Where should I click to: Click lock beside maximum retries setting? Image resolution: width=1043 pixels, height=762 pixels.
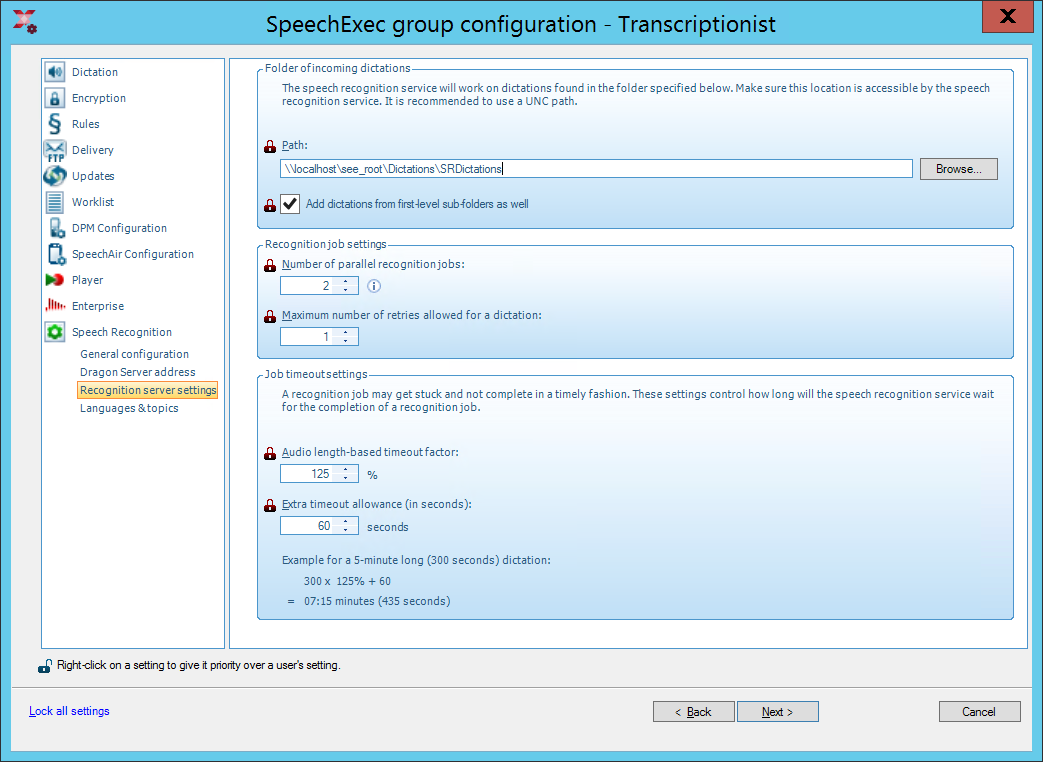click(x=270, y=317)
